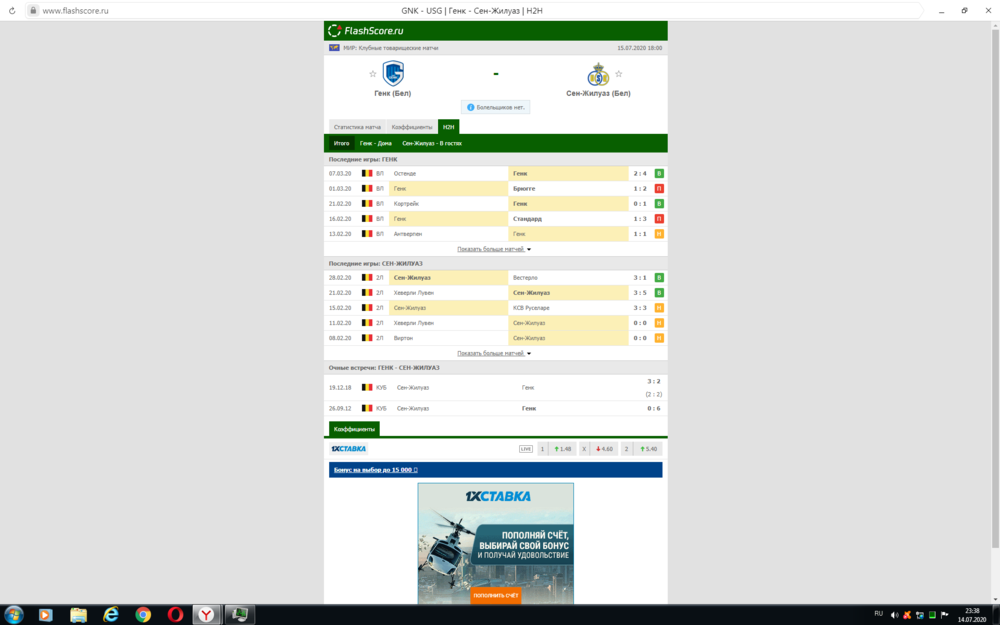The width and height of the screenshot is (1000, 625).
Task: Click the win badge in the 28.02.20 Вестерло row
Action: pos(659,278)
